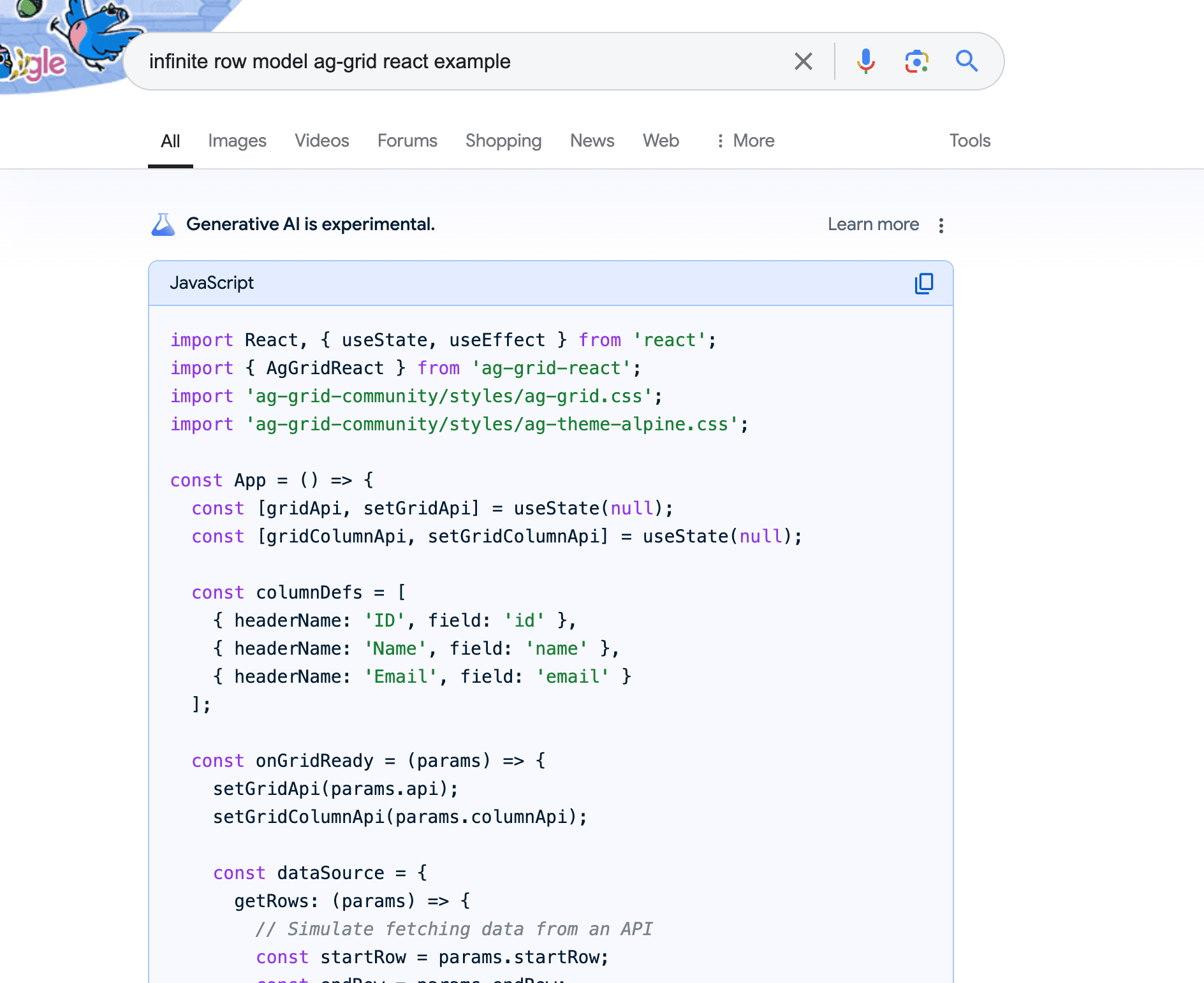Select the Web results tab
The width and height of the screenshot is (1204, 983).
pyautogui.click(x=661, y=141)
